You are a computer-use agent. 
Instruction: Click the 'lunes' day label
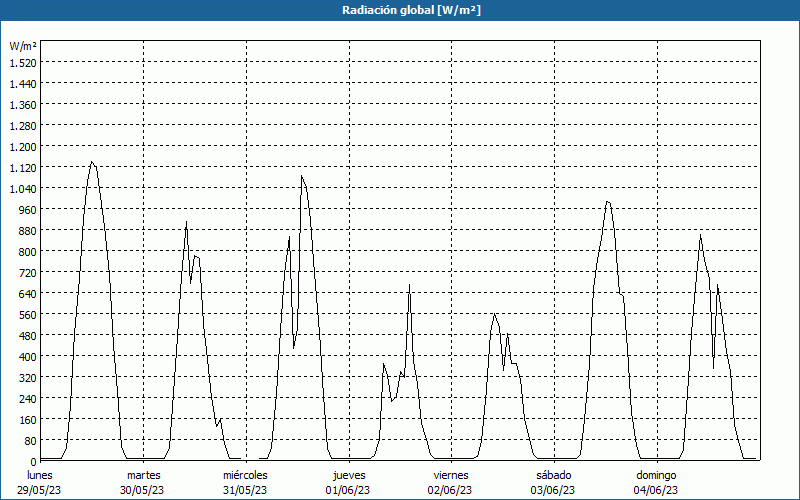(40, 475)
